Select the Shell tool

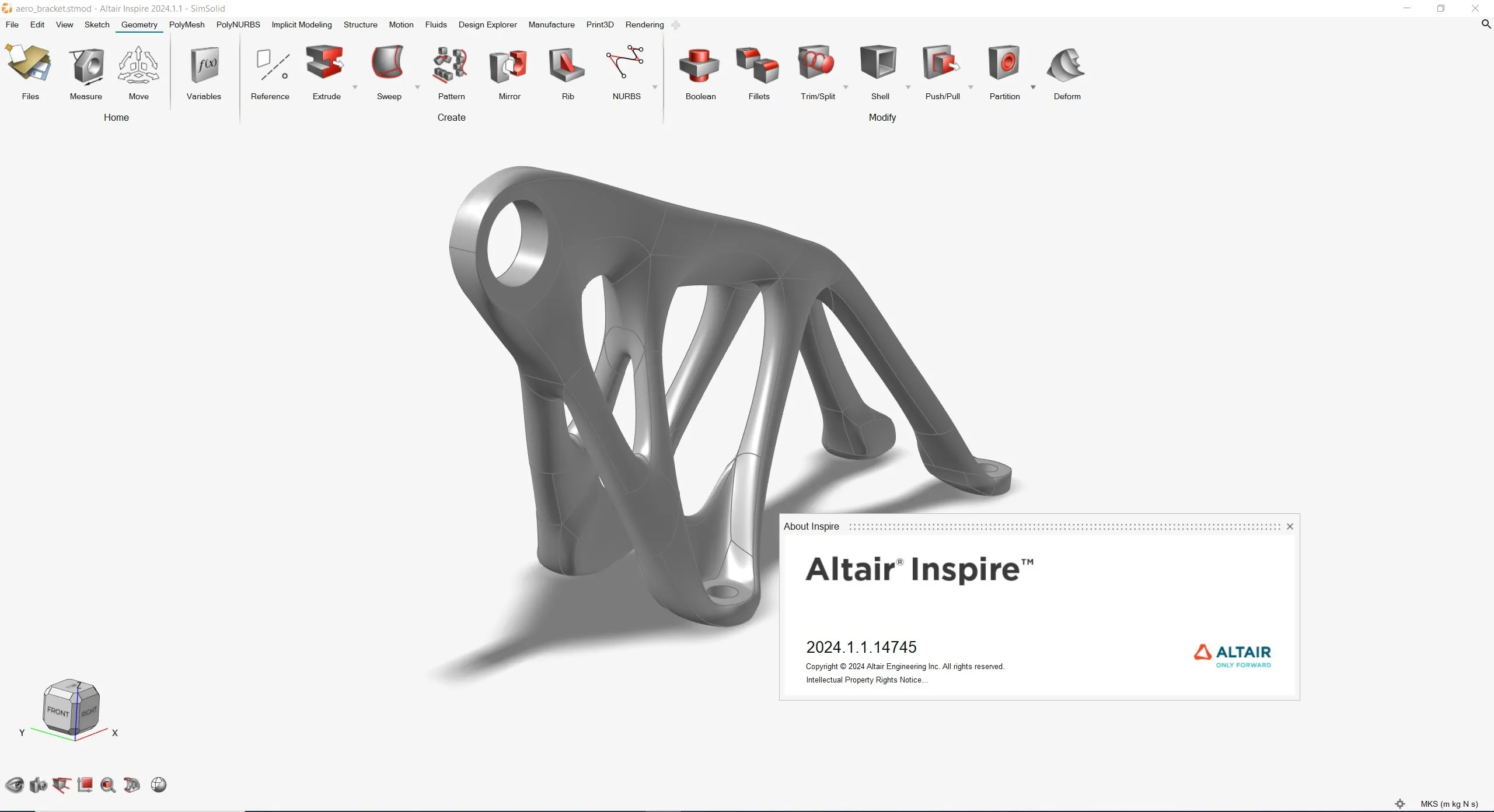point(878,62)
